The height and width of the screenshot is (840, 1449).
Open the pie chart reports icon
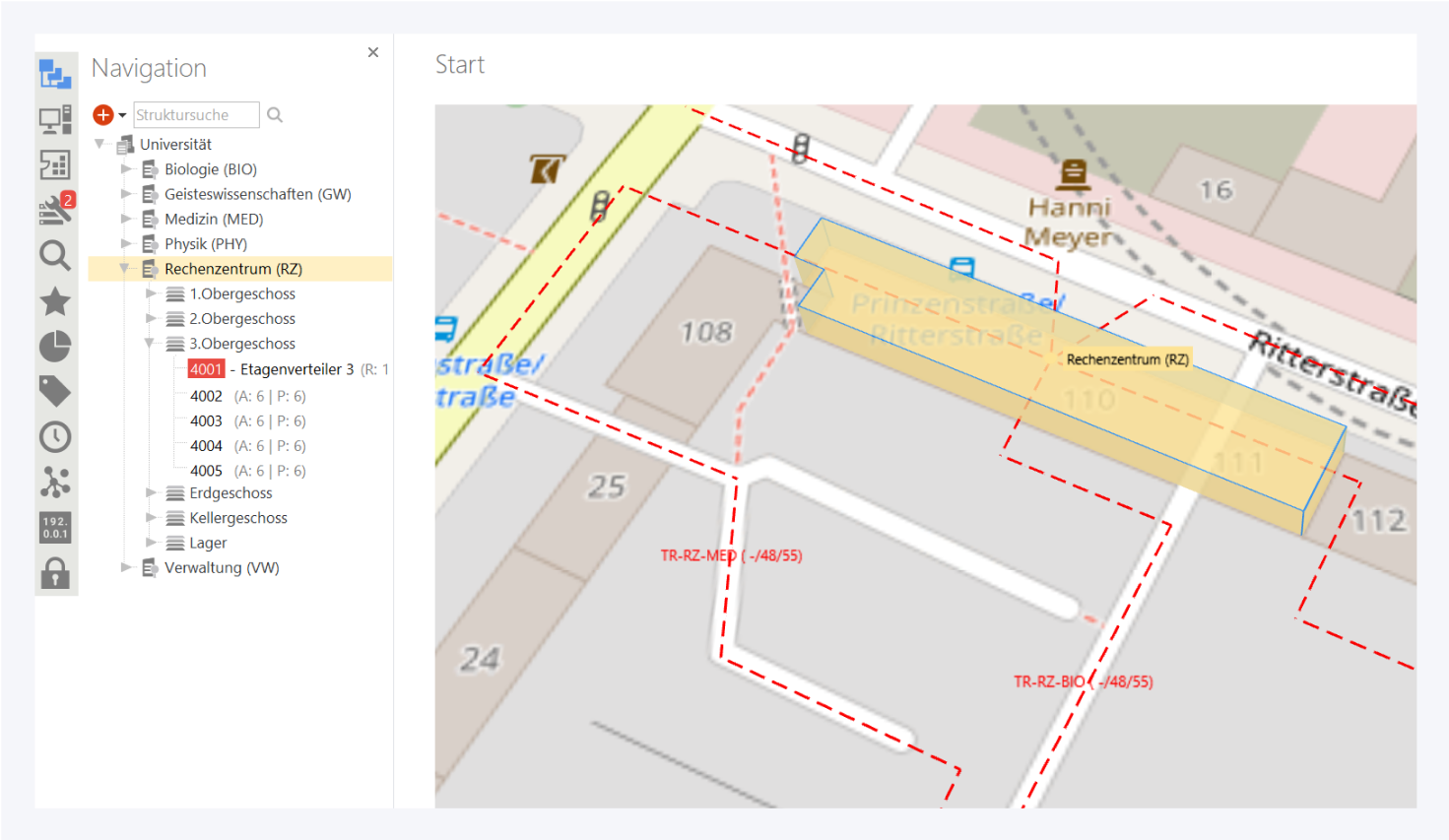pyautogui.click(x=55, y=346)
